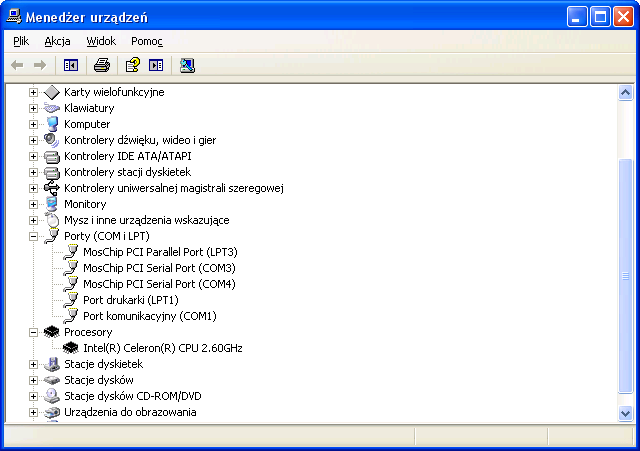This screenshot has width=640, height=451.
Task: Click the imaging devices camera icon
Action: point(52,412)
